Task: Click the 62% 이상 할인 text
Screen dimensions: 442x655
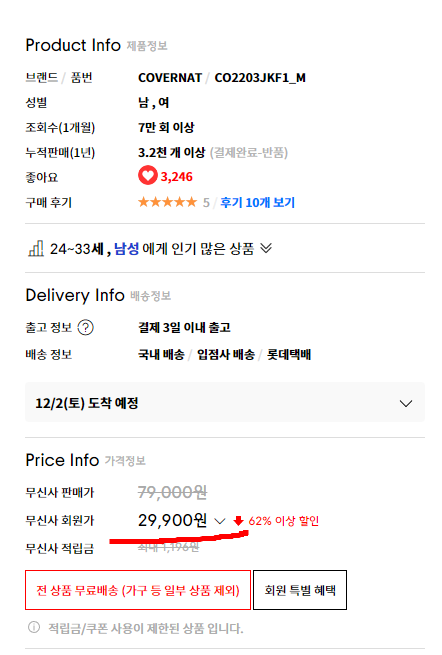Action: click(x=284, y=521)
